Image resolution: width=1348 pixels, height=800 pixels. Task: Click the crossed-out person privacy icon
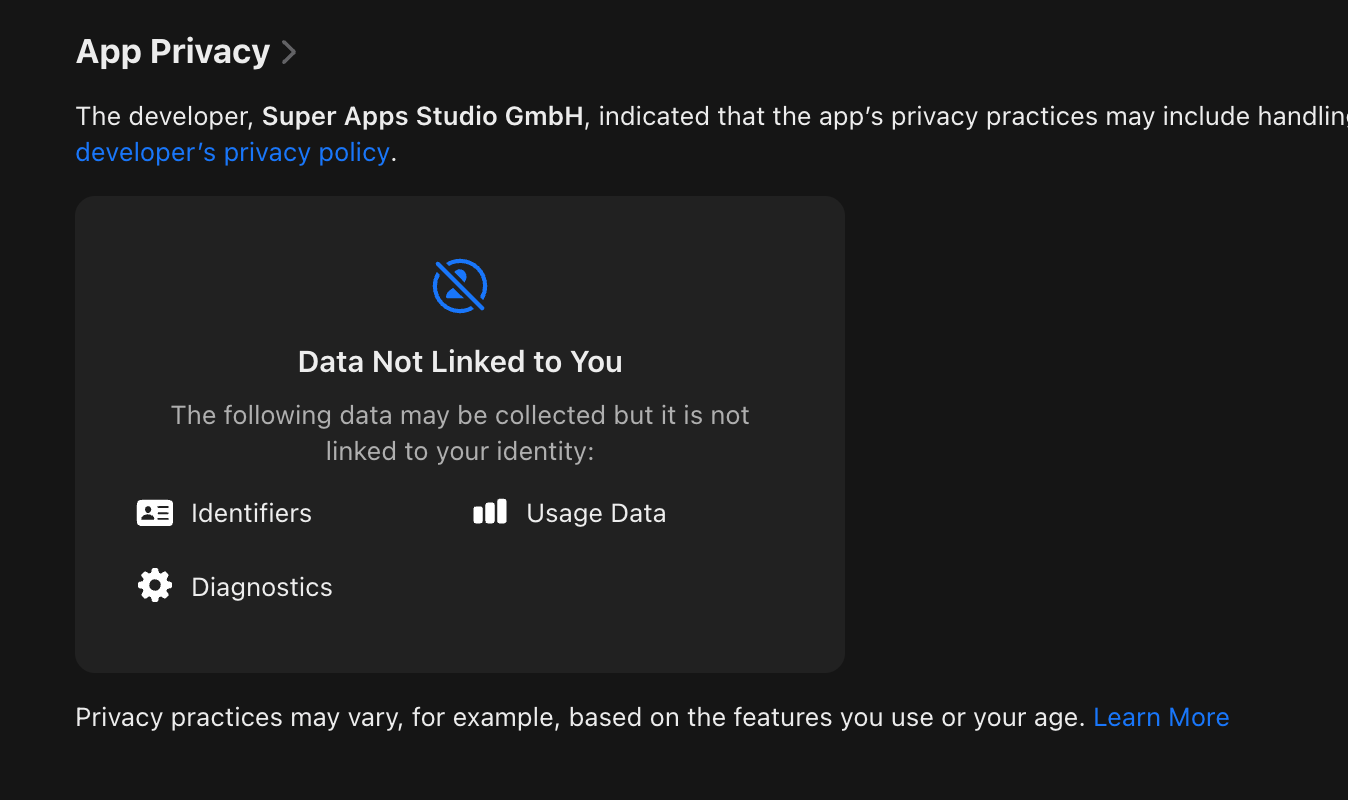460,286
